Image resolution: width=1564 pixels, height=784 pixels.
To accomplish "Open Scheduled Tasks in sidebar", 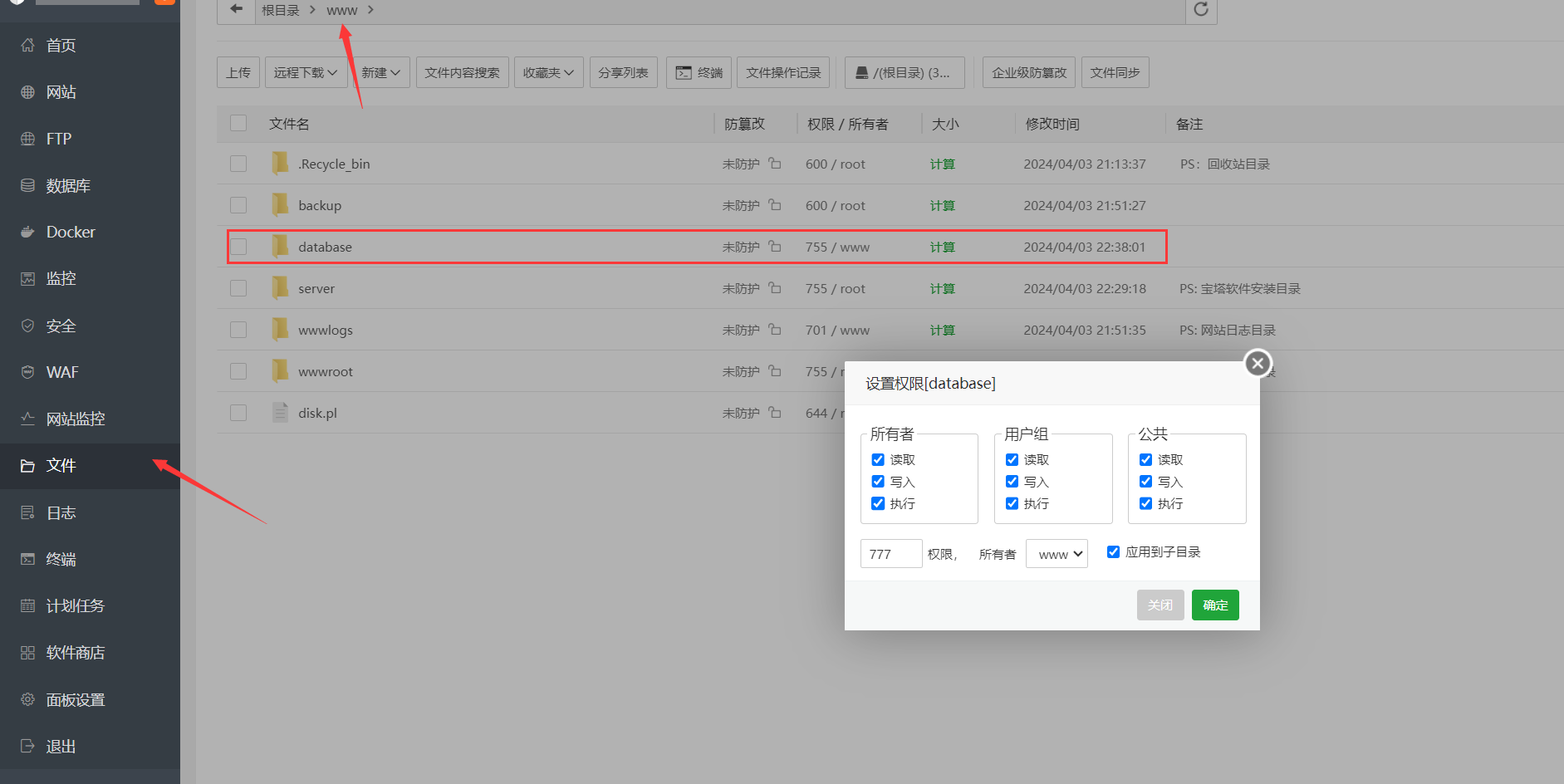I will tap(75, 606).
